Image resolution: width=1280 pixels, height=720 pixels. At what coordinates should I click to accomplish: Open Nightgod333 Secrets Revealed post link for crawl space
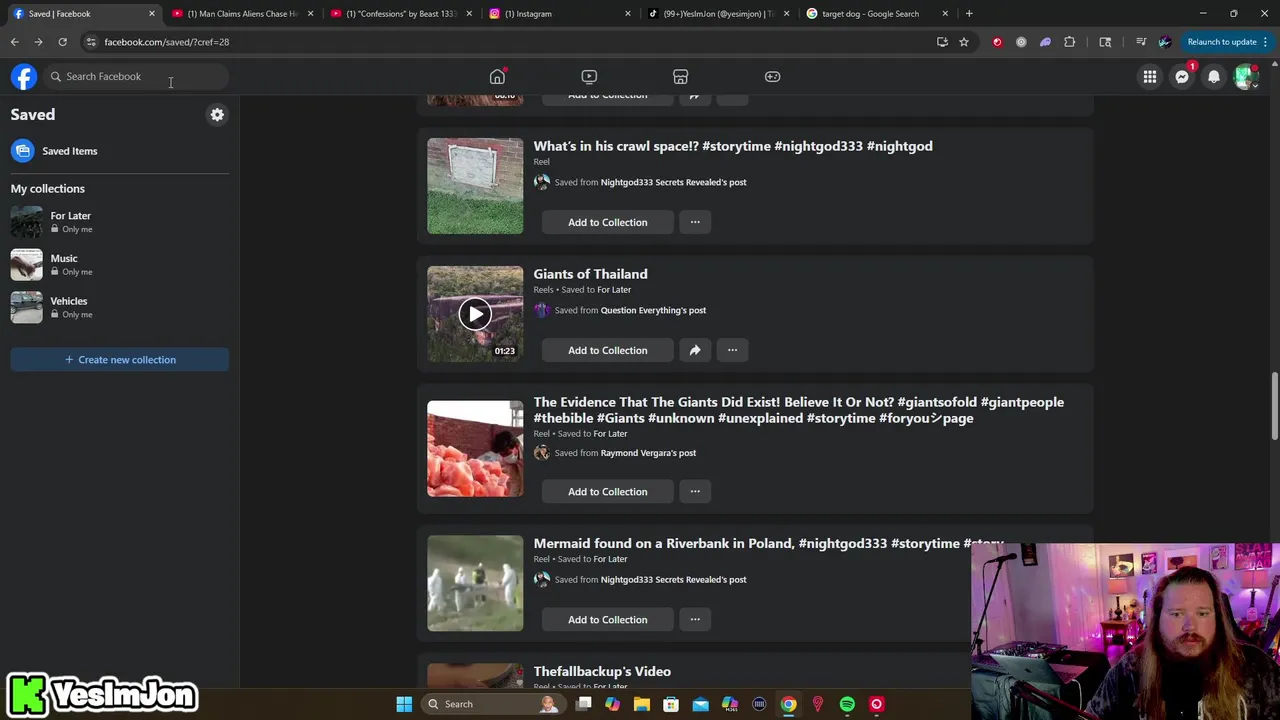673,182
